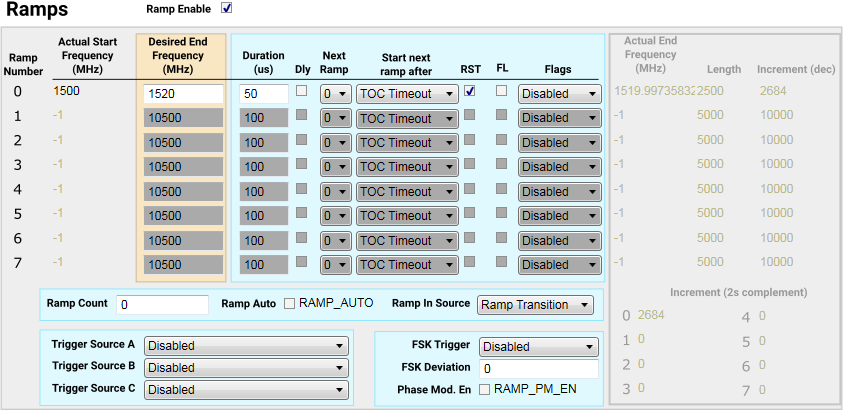The image size is (843, 411).
Task: Click the Flags column header
Action: (x=558, y=69)
